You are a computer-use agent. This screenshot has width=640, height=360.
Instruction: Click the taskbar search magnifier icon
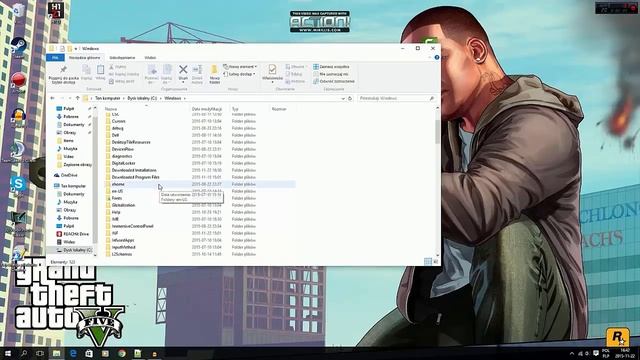24,353
